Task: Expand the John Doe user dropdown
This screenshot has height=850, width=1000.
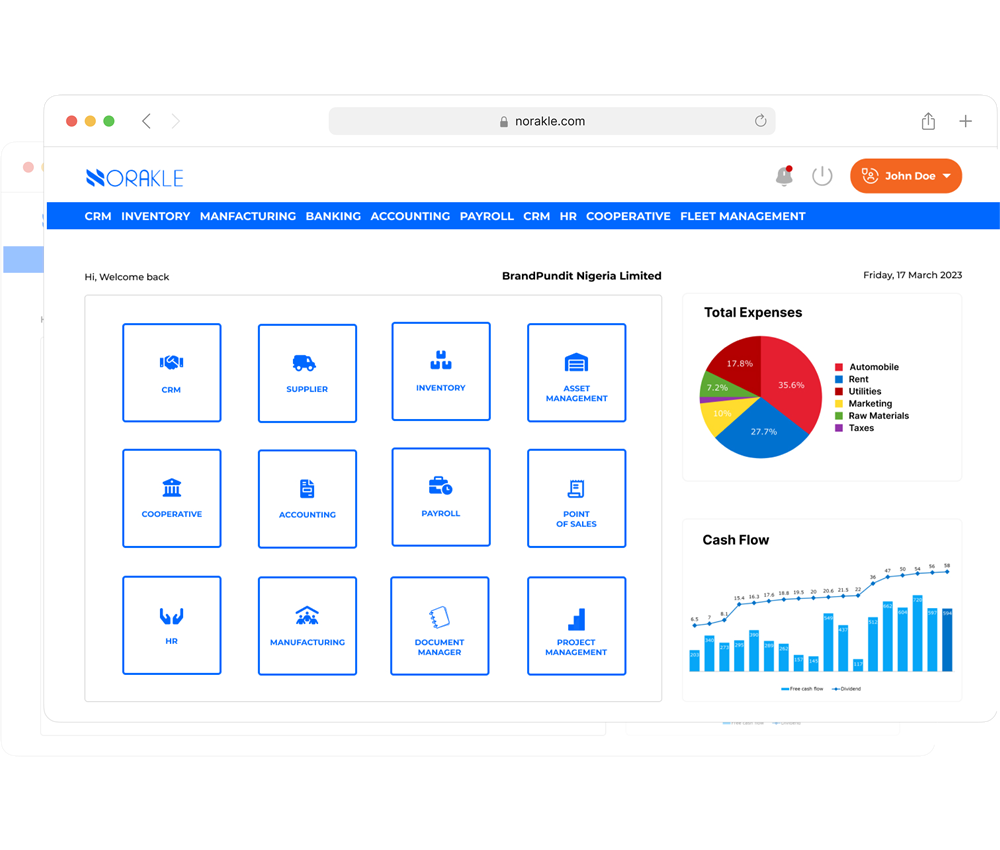Action: pos(905,176)
